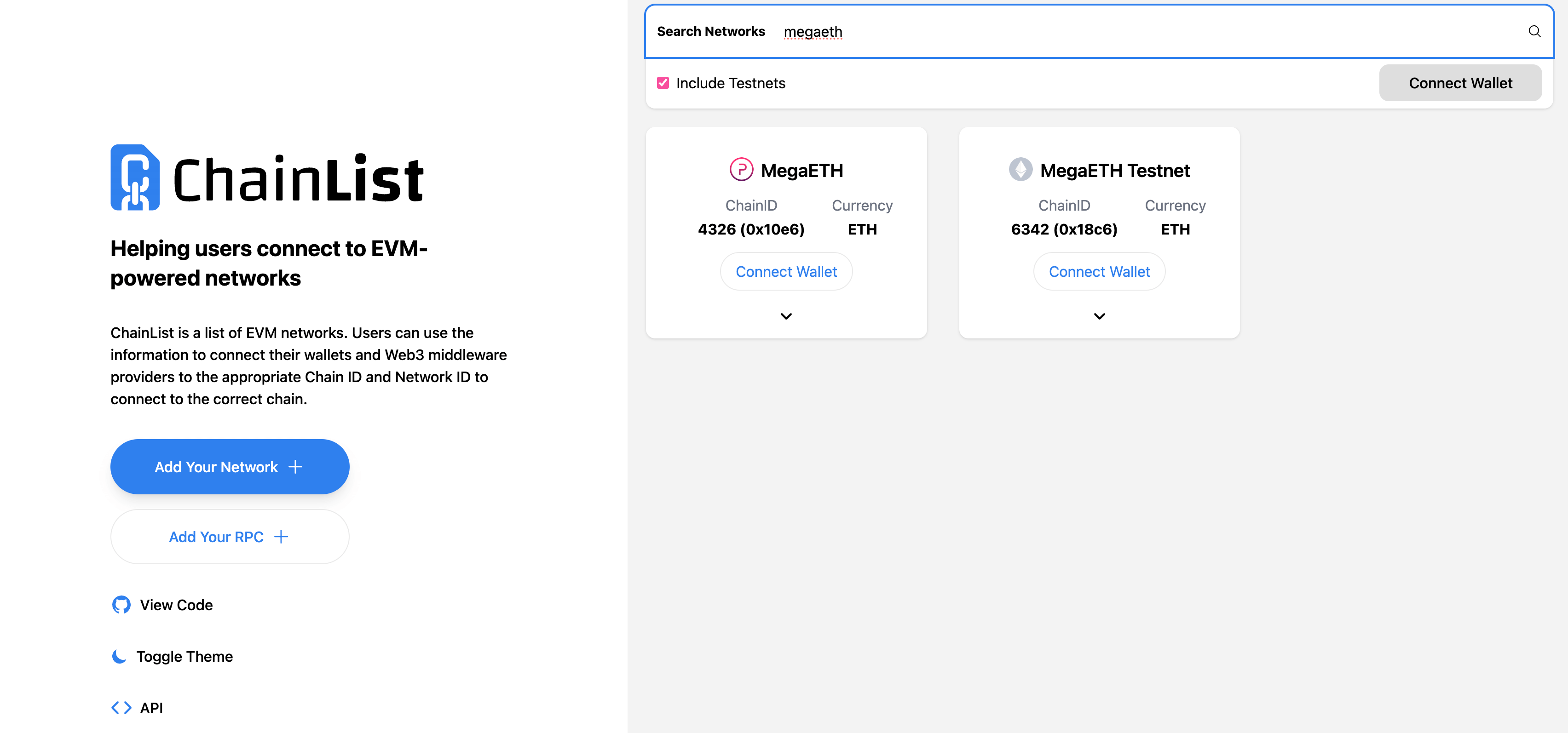Toggle Theme to switch dark mode

(184, 656)
